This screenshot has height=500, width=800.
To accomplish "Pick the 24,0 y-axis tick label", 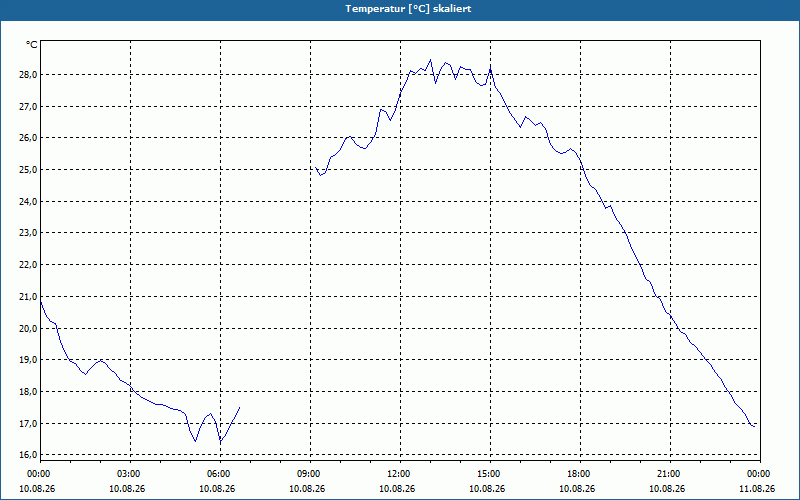I will click(29, 202).
